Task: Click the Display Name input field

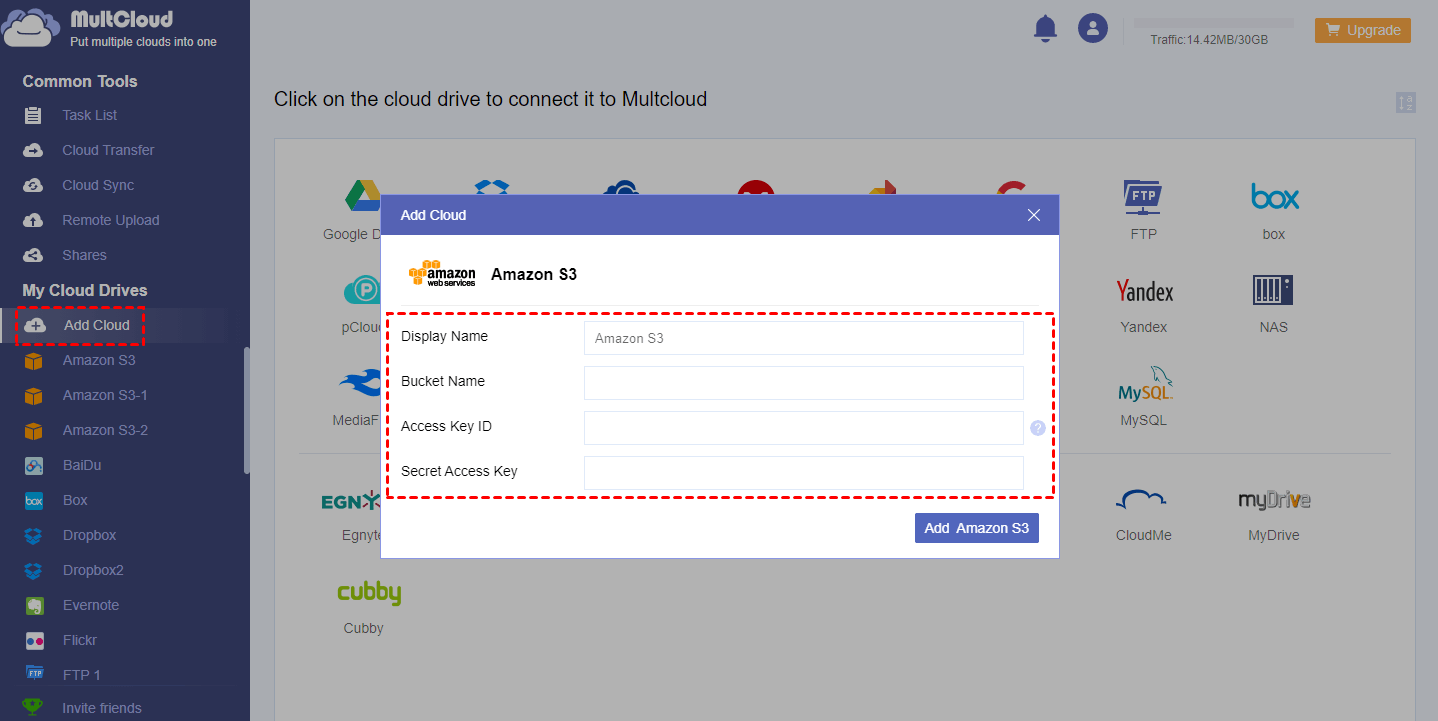Action: [x=804, y=338]
